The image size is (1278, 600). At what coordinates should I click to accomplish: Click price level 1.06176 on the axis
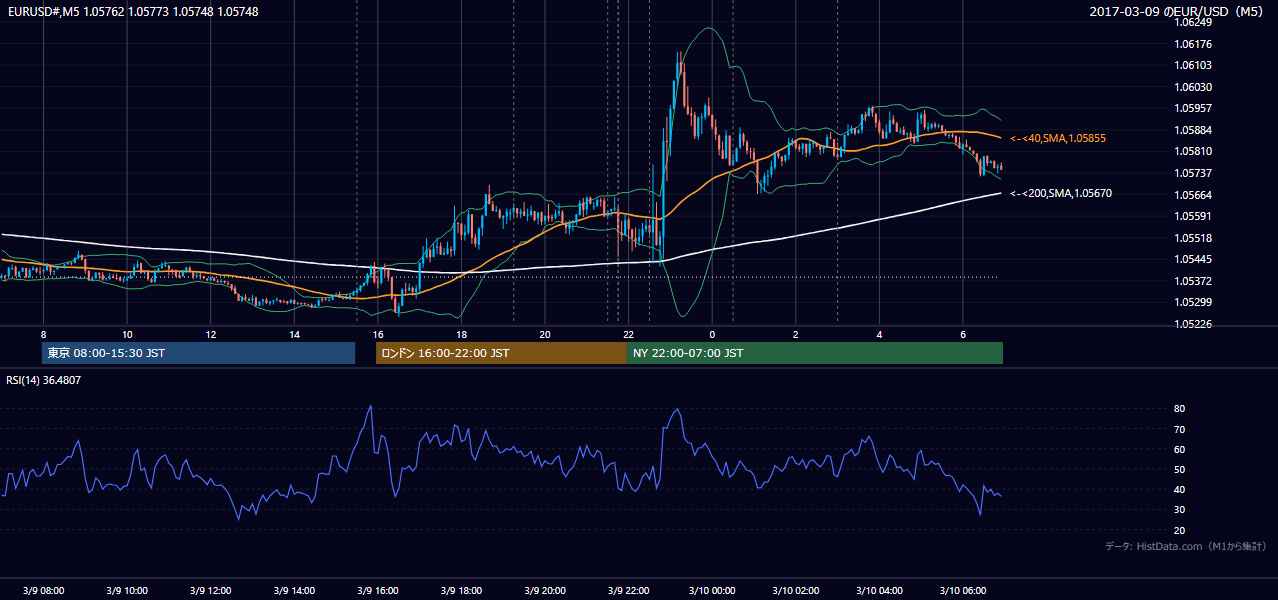tap(1194, 44)
